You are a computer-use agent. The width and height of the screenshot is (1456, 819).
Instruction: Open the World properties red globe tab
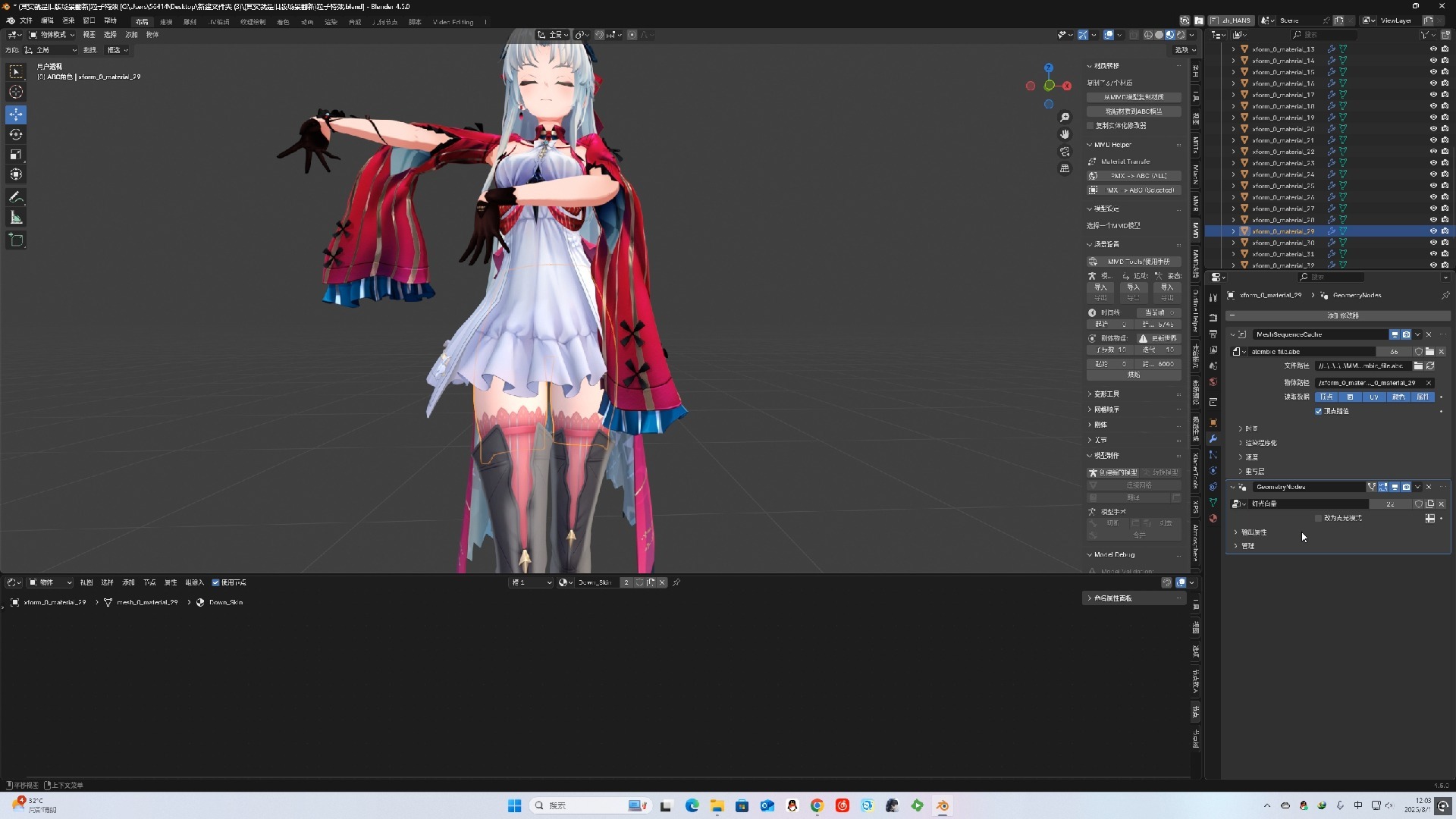tap(1213, 382)
